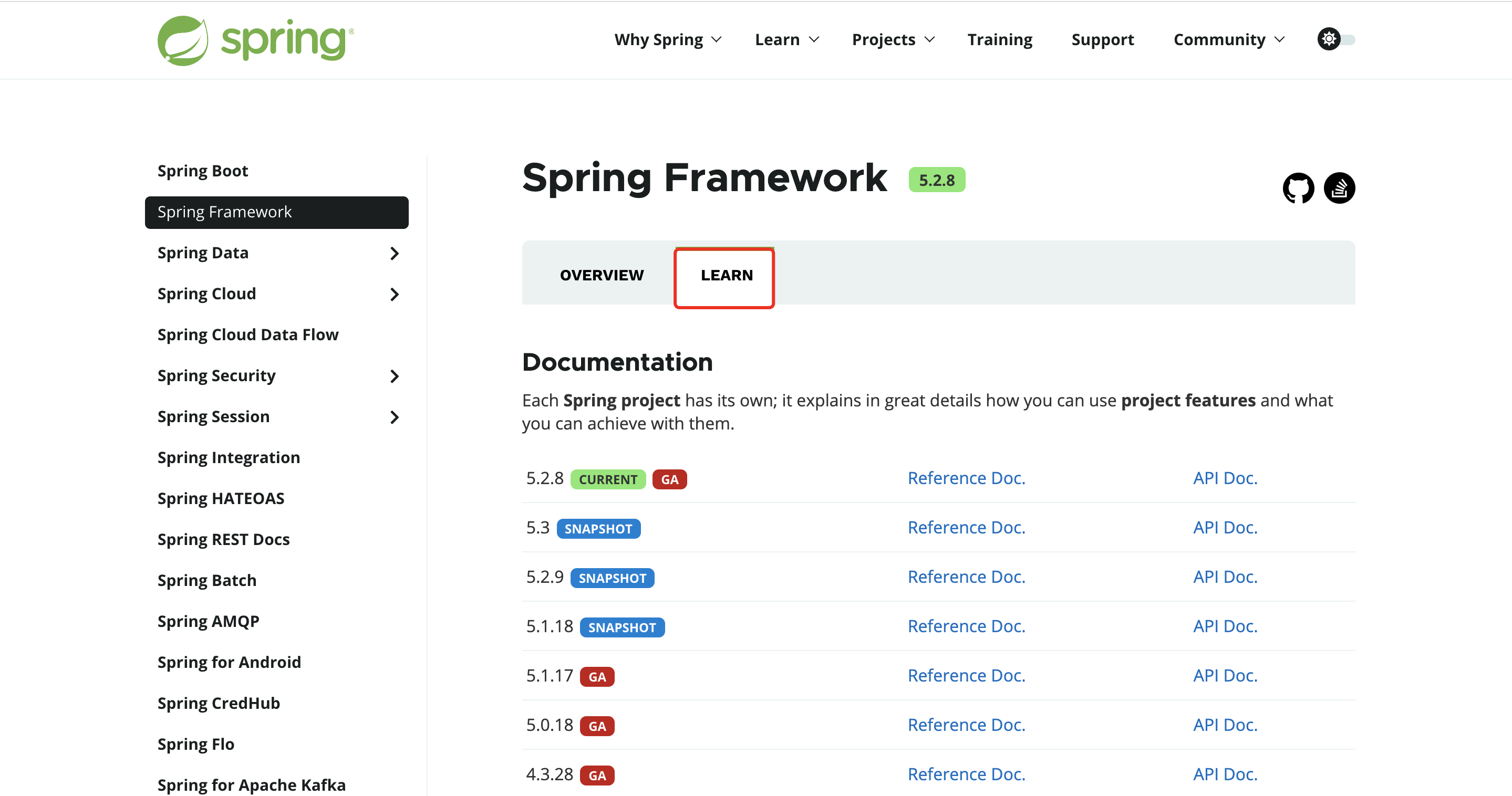
Task: Select Spring Batch in the sidebar
Action: (206, 580)
